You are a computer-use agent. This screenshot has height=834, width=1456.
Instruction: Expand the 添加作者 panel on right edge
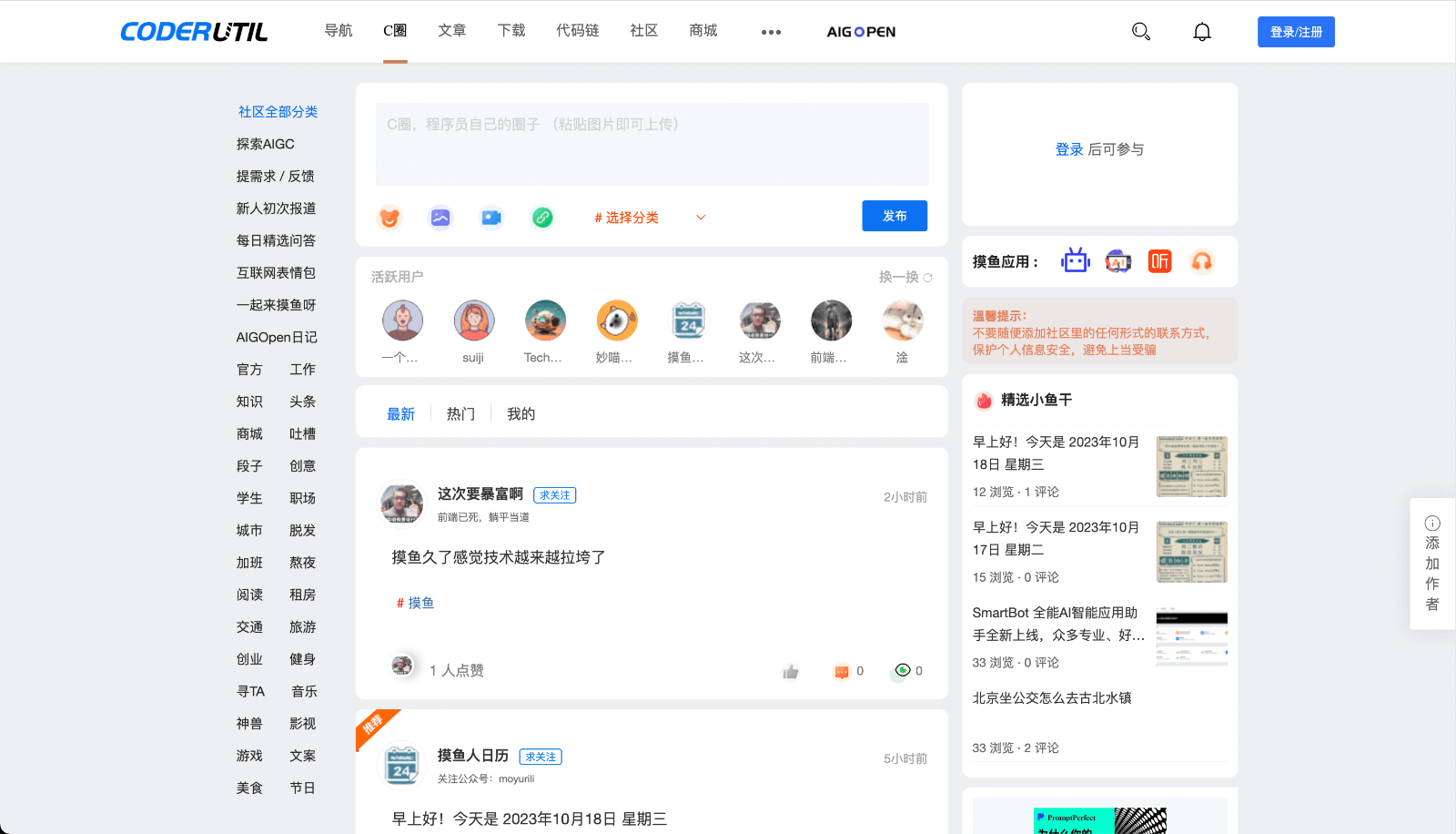point(1431,563)
